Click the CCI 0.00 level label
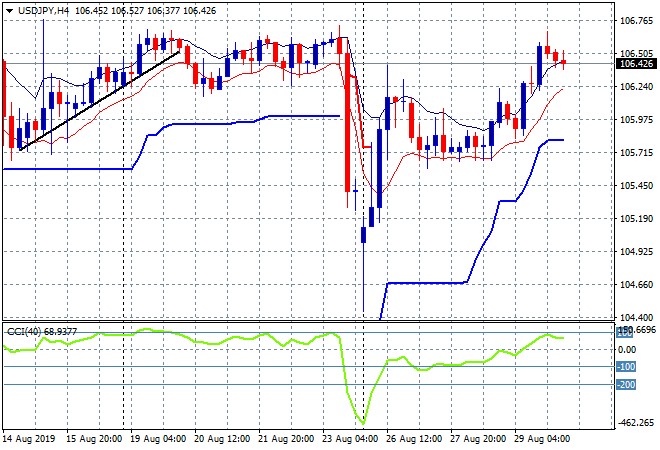660x450 pixels. coord(627,349)
